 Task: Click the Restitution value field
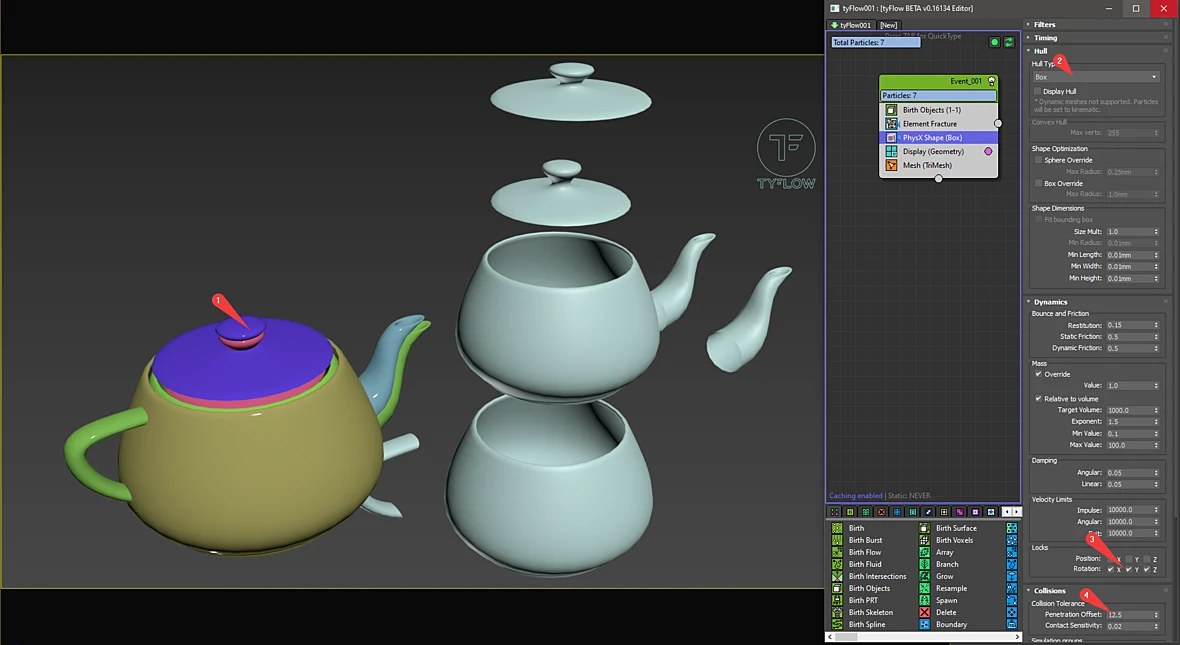pyautogui.click(x=1132, y=325)
